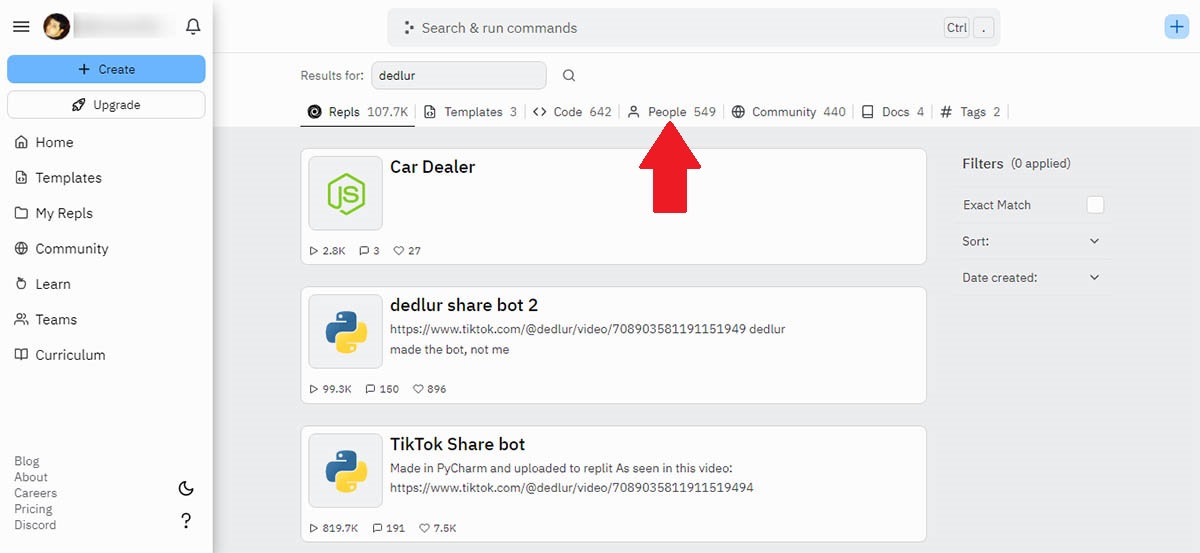Click likes heart on dedlur share bot 2
The height and width of the screenshot is (553, 1200).
pyautogui.click(x=420, y=389)
